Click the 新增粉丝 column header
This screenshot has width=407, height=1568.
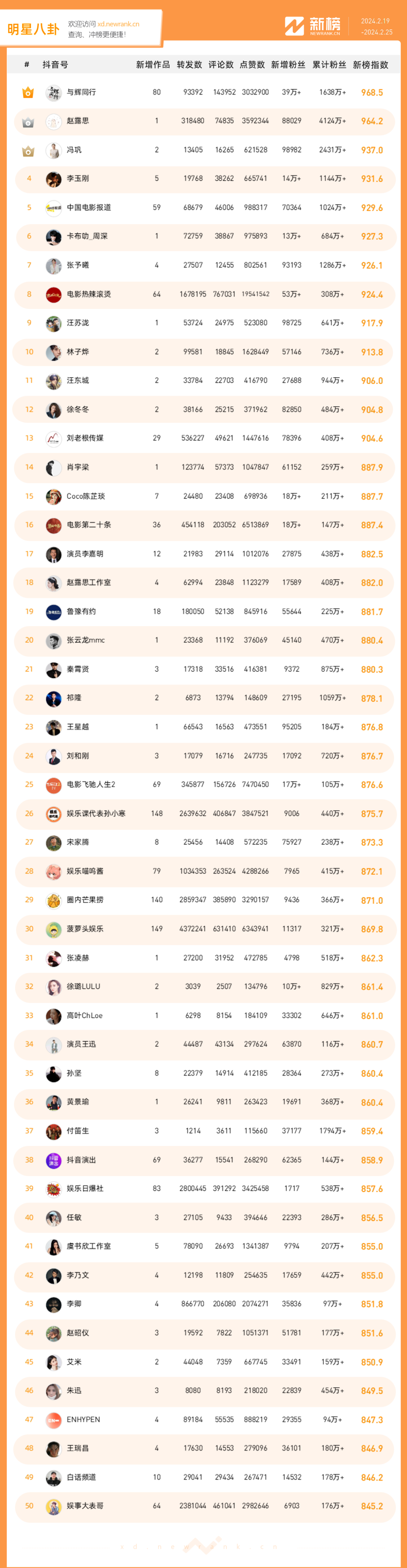tap(288, 65)
